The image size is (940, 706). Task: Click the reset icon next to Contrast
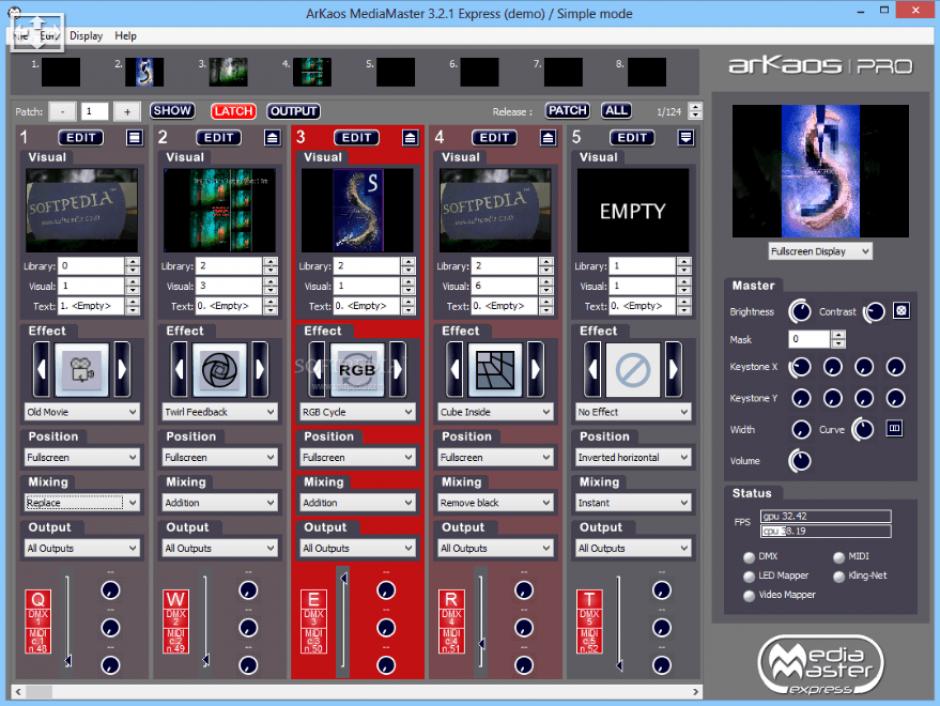901,310
